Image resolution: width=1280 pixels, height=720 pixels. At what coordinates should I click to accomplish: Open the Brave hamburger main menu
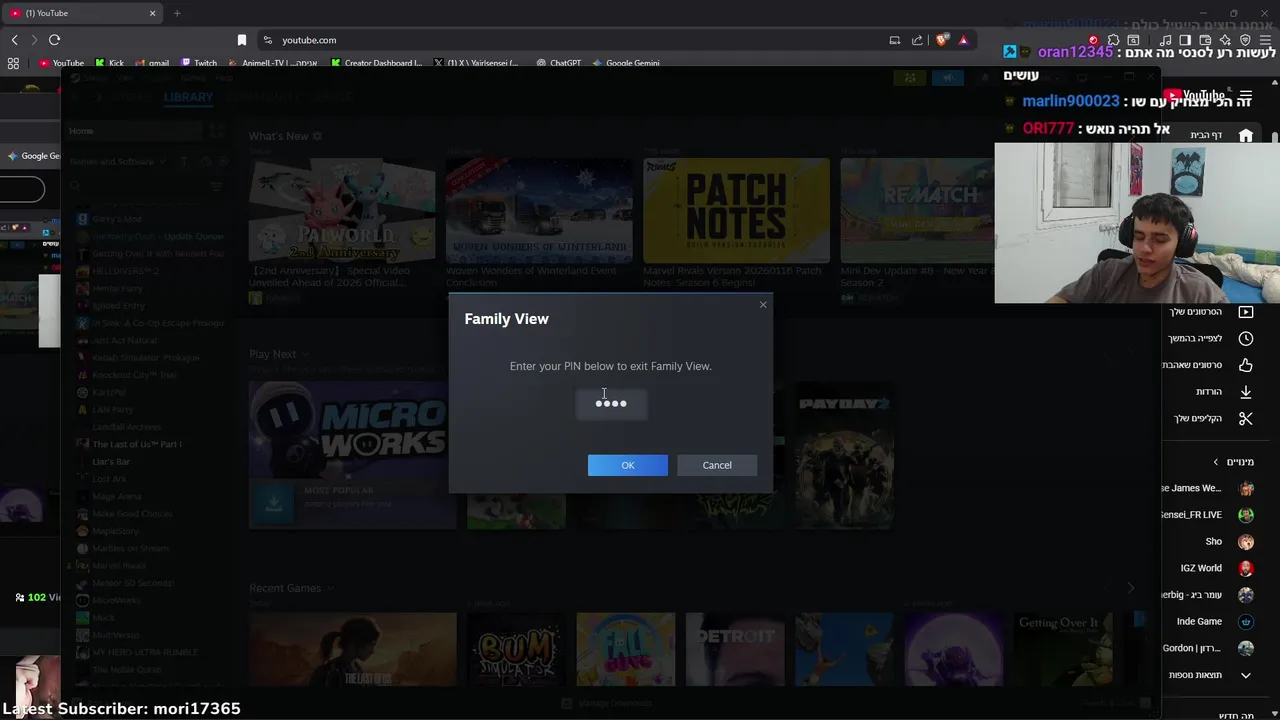[1266, 40]
